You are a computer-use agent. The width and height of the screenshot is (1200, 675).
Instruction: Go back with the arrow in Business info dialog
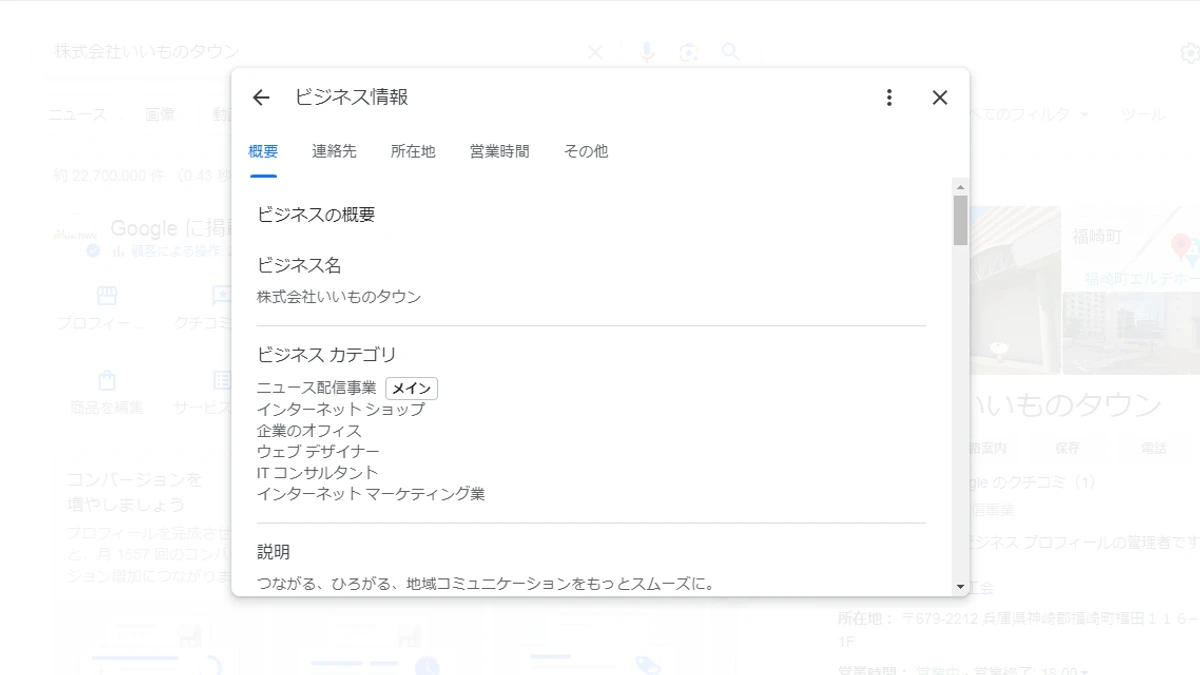261,97
